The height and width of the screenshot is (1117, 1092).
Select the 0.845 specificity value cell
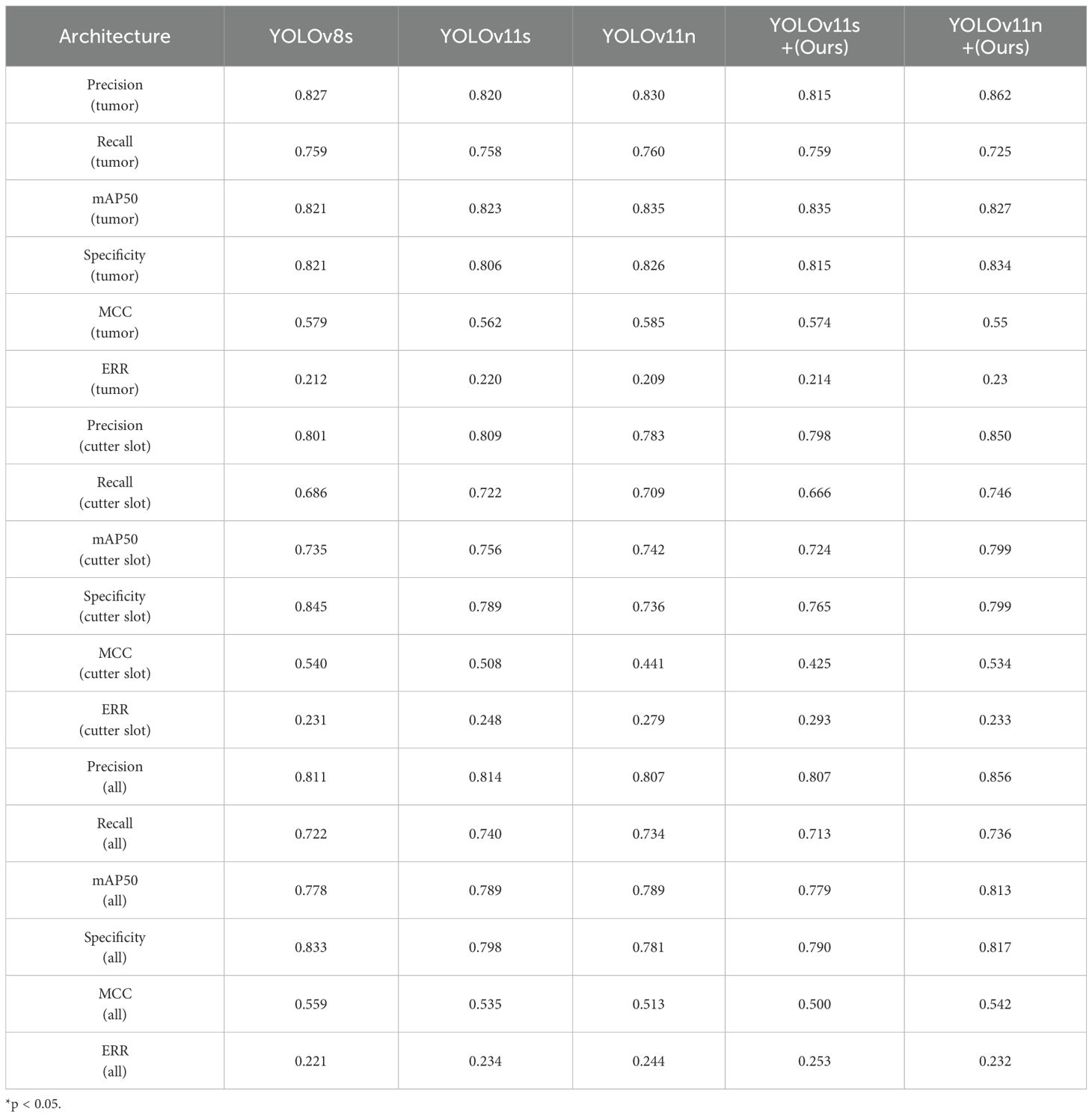[310, 606]
